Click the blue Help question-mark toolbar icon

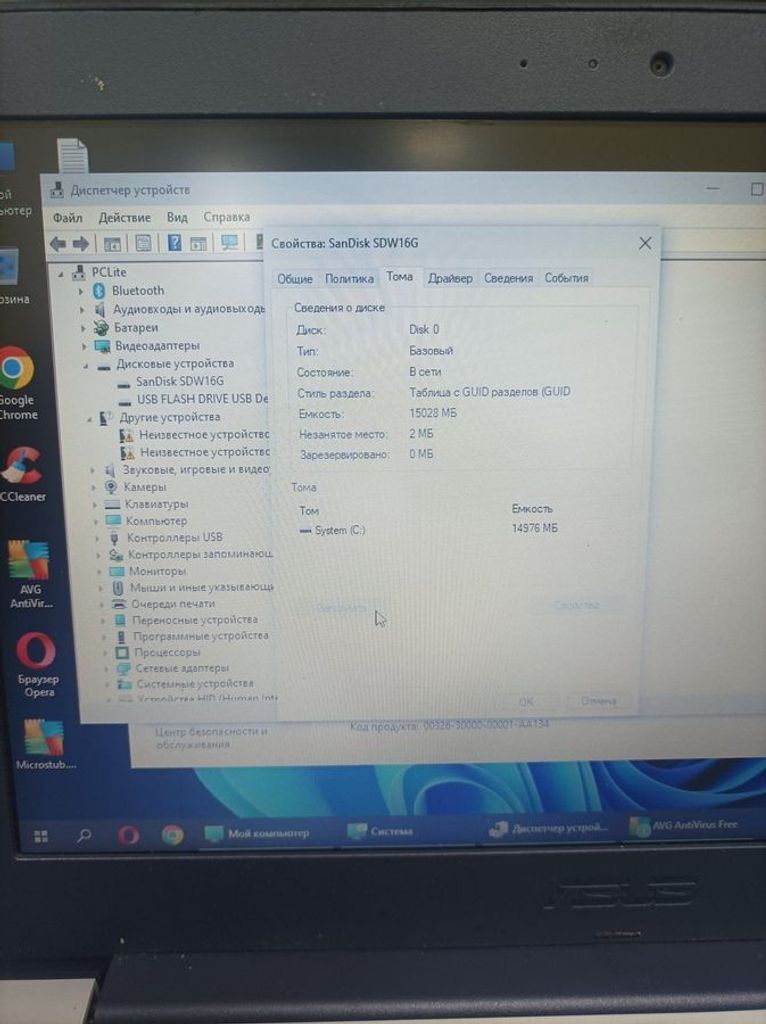174,243
